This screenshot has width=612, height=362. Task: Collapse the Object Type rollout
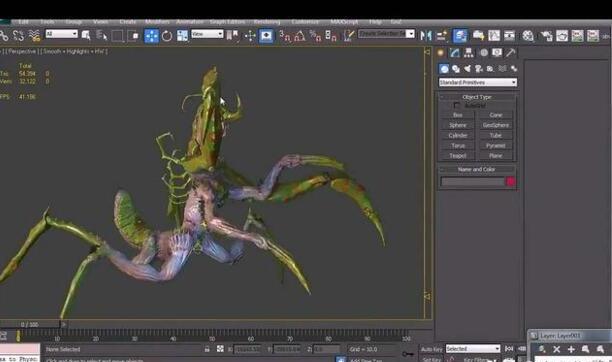pos(477,97)
